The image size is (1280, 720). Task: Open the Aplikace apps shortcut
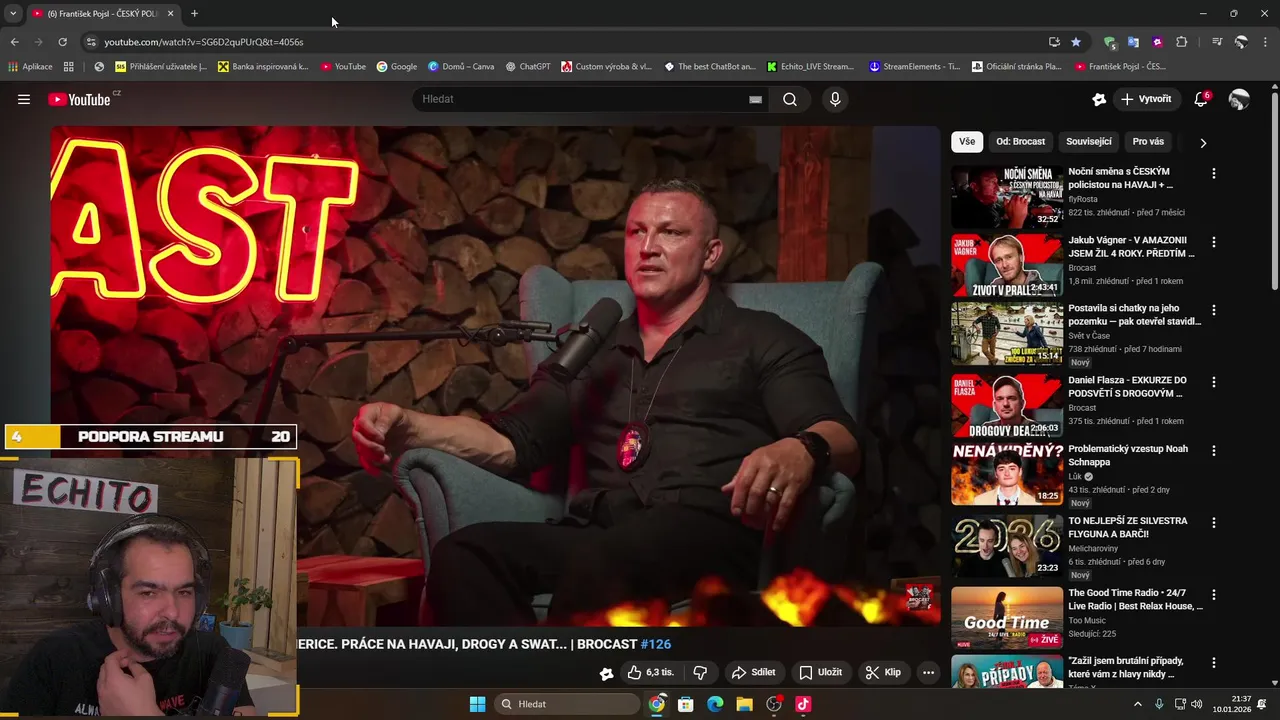pos(30,67)
